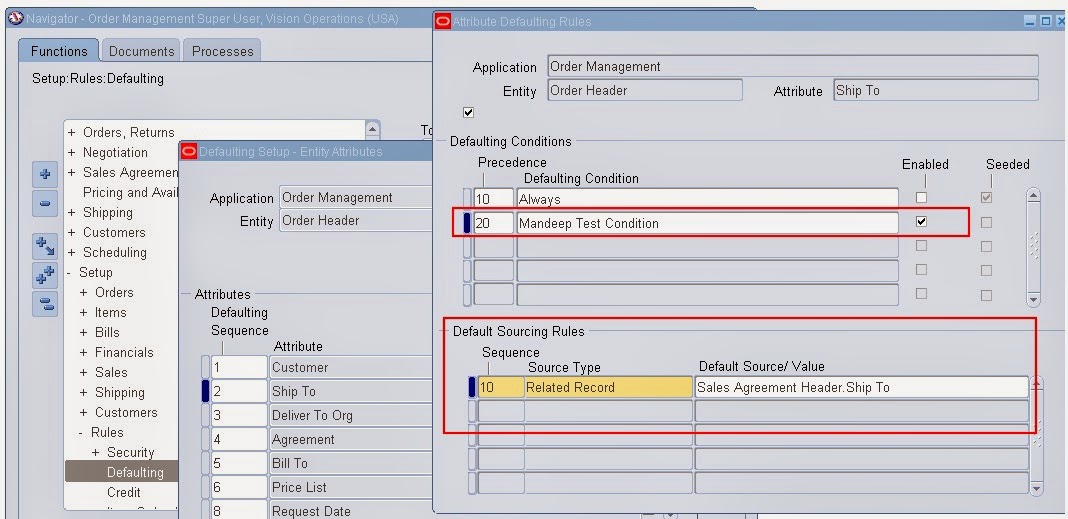This screenshot has height=519, width=1068.
Task: Toggle the checkbox below the Entity label
Action: pos(468,112)
